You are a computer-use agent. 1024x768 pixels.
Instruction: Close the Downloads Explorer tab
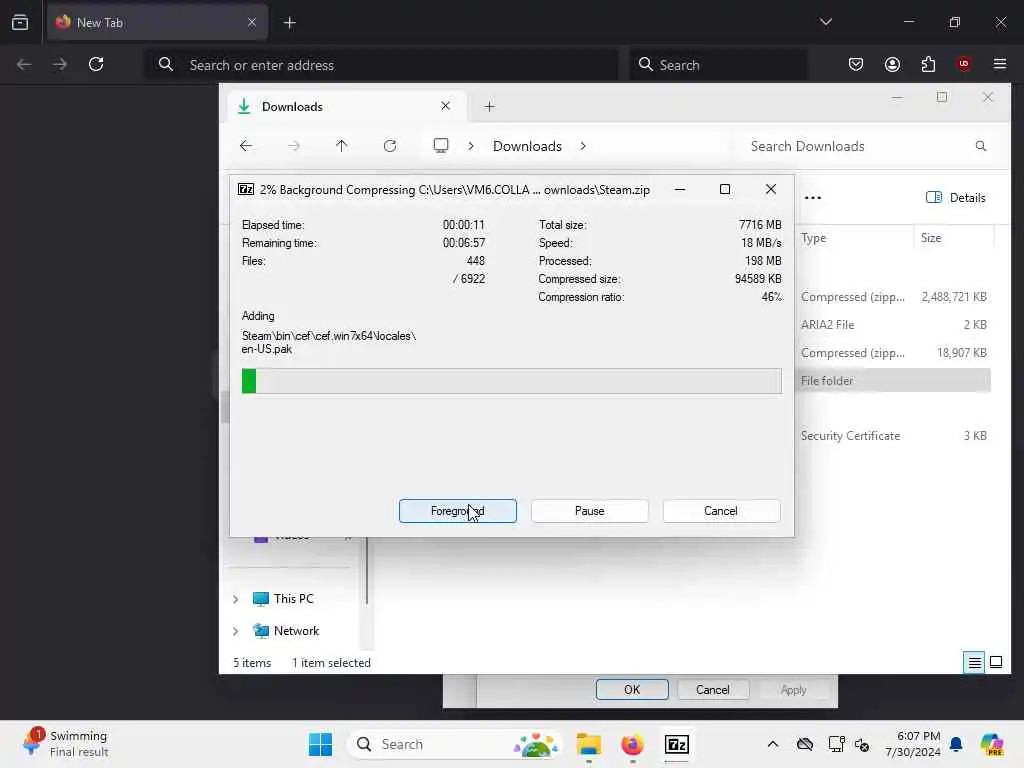pos(445,106)
